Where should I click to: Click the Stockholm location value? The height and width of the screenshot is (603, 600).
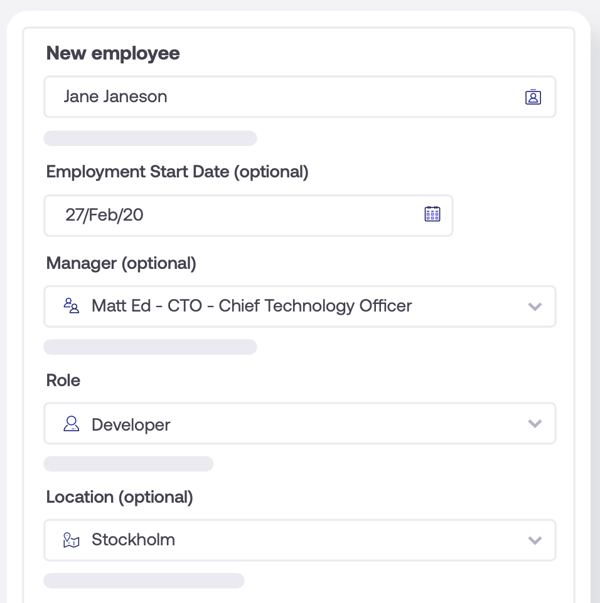133,540
